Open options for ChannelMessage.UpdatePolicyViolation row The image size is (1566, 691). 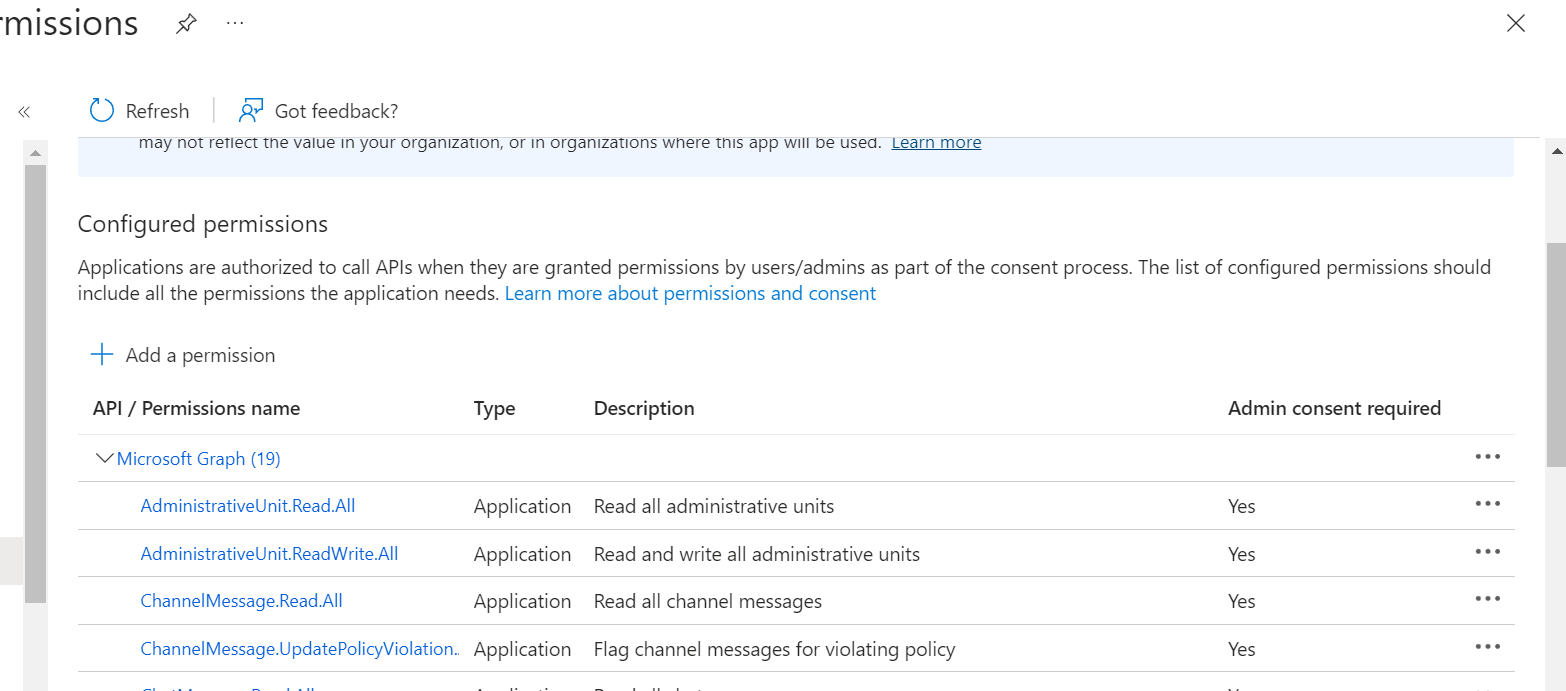click(x=1487, y=647)
